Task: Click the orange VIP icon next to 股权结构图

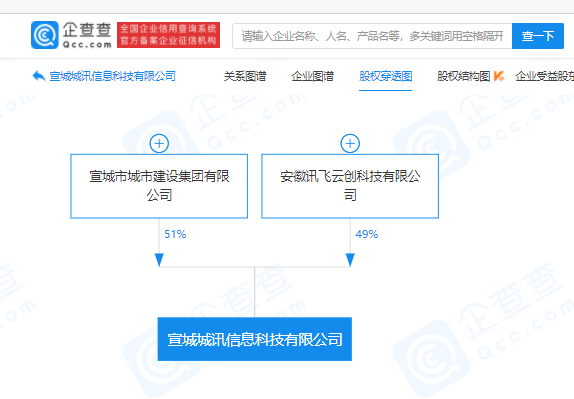Action: click(x=499, y=76)
